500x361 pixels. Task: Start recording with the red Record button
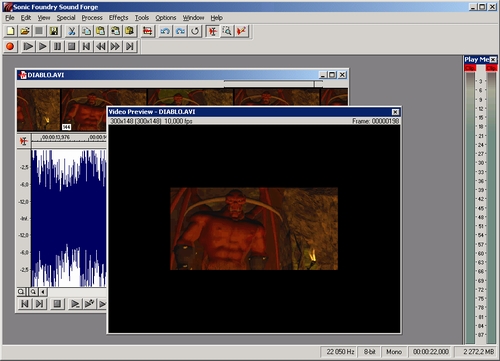pyautogui.click(x=10, y=46)
